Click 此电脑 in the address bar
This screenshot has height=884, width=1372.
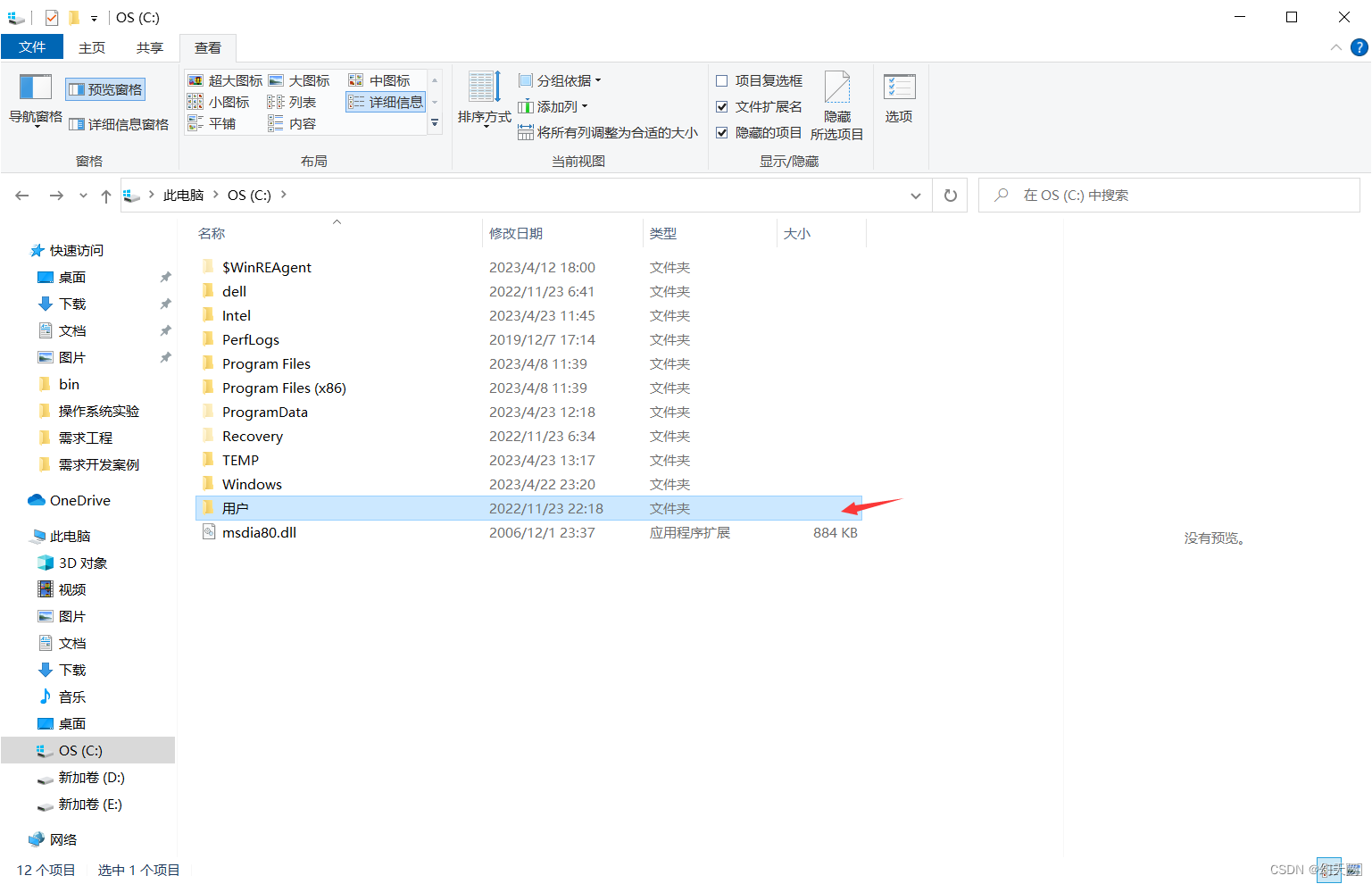point(183,195)
